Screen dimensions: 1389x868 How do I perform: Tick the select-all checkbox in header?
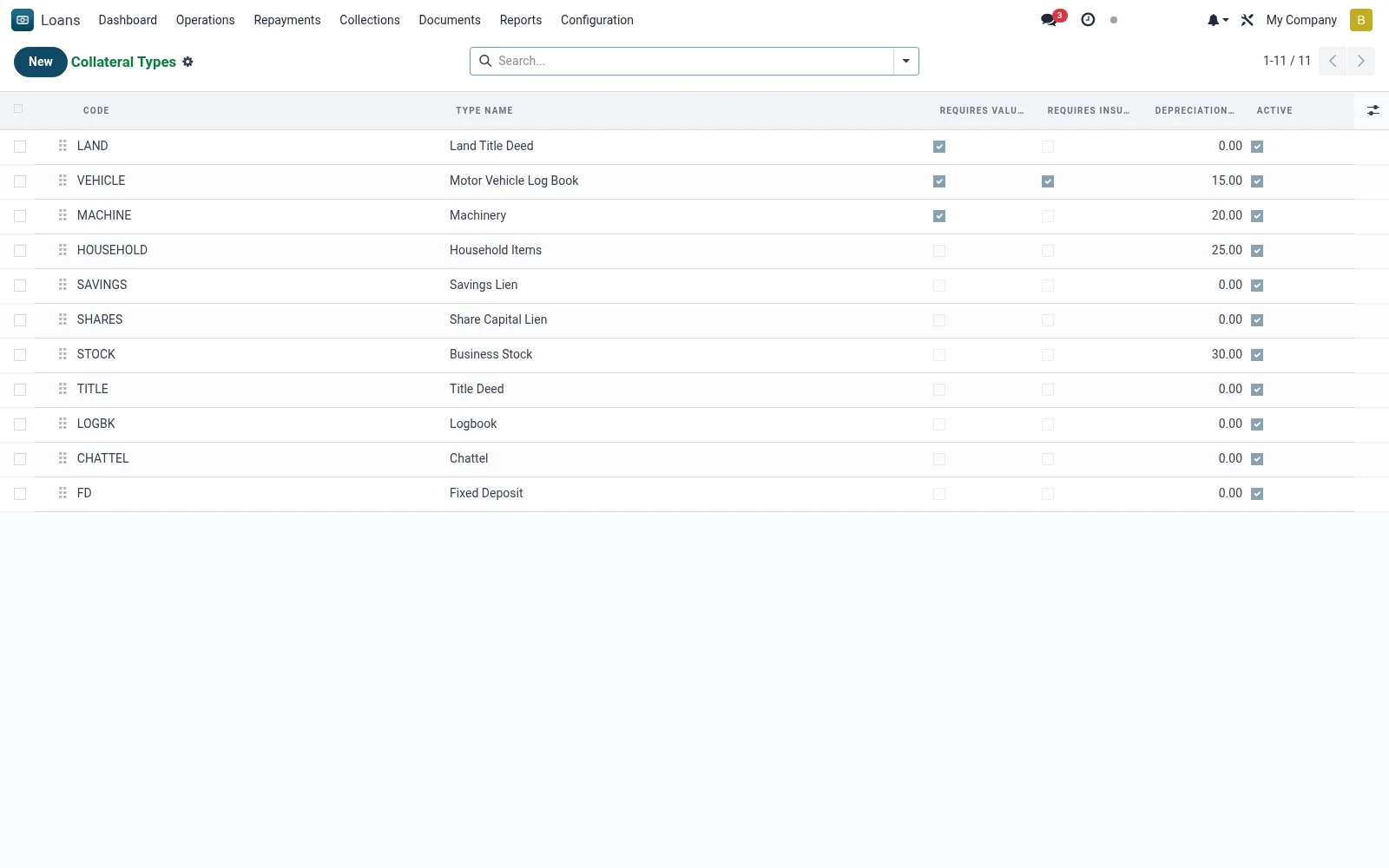click(x=18, y=109)
